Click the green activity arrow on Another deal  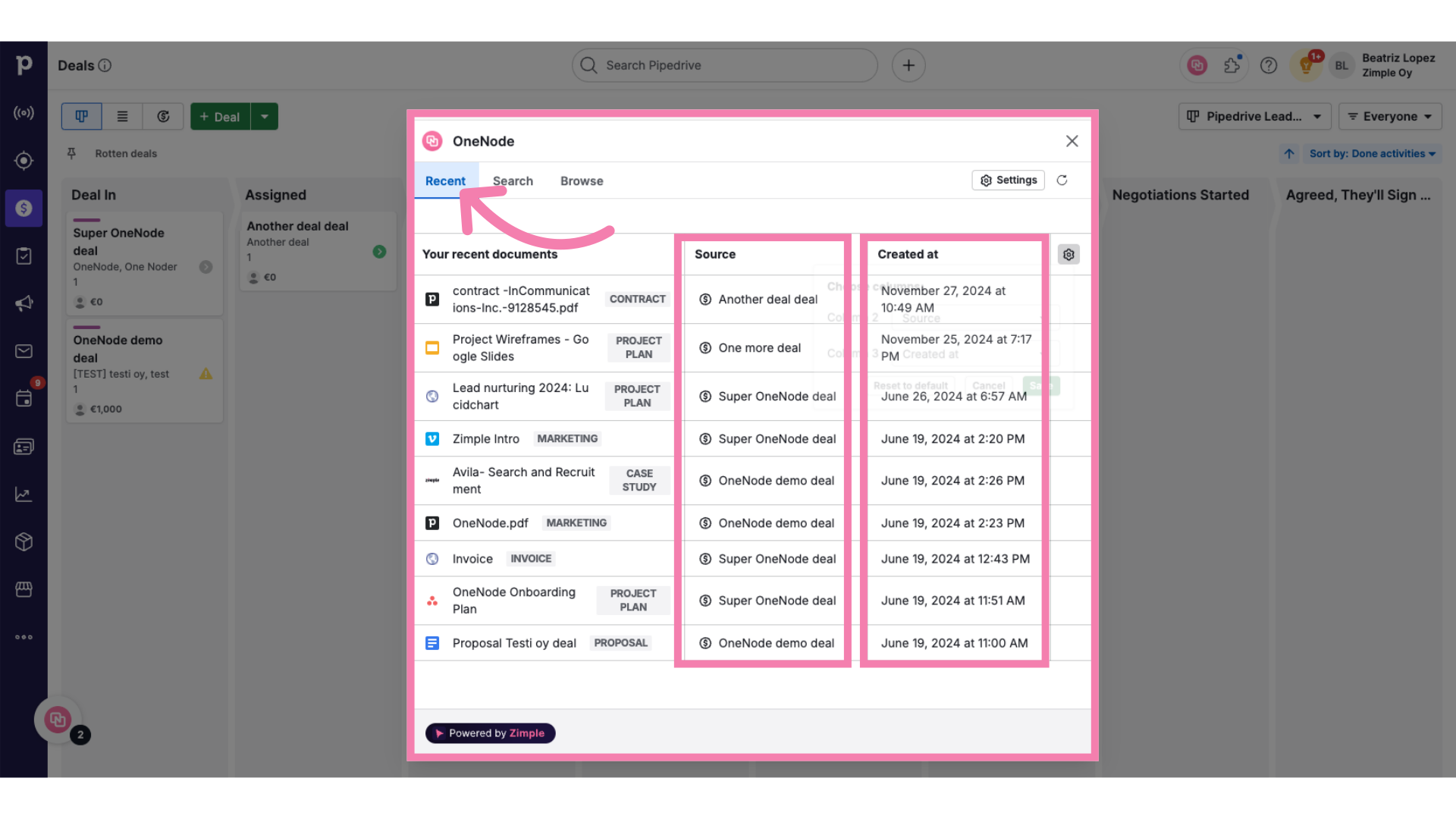coord(379,252)
